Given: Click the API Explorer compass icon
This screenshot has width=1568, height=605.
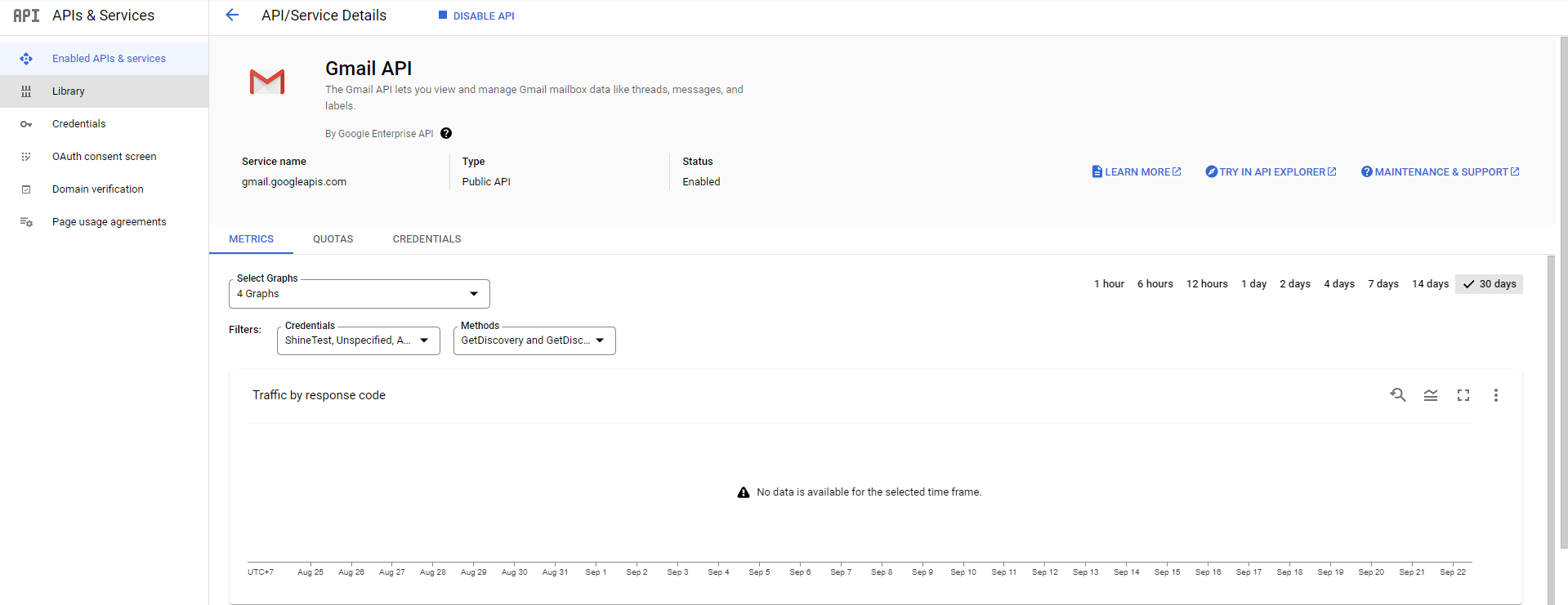Looking at the screenshot, I should (x=1211, y=171).
